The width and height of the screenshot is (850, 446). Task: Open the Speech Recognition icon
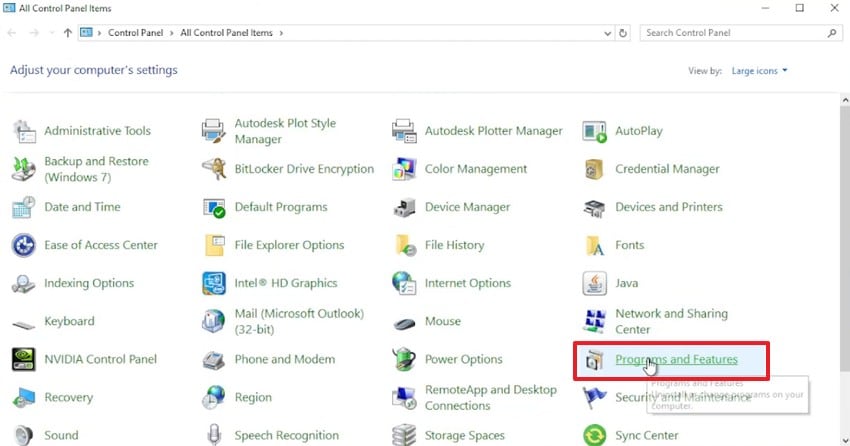tap(214, 435)
